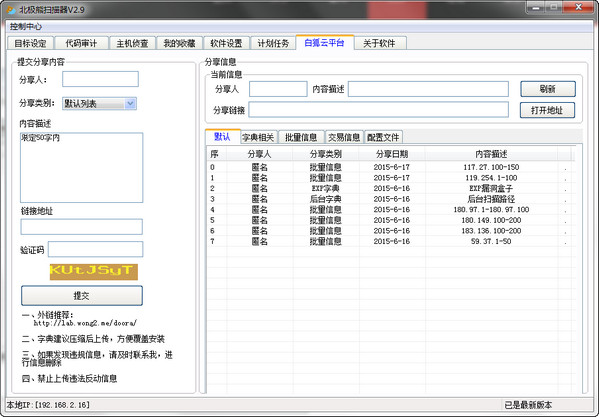This screenshot has width=599, height=417.
Task: Switch to the 字典相关 sub-tab
Action: 259,137
